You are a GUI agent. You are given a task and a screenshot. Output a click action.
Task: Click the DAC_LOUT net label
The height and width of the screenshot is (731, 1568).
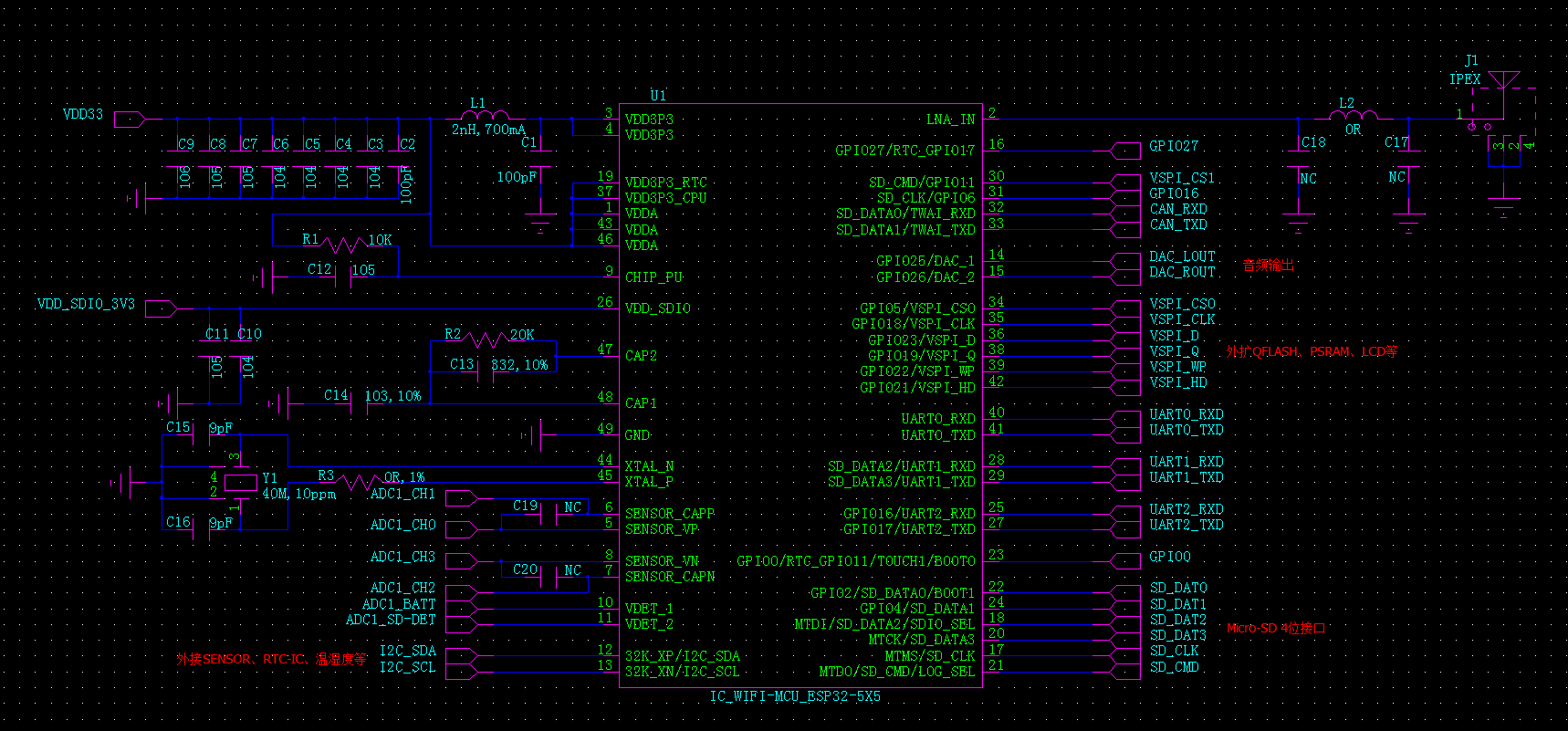(x=1182, y=256)
